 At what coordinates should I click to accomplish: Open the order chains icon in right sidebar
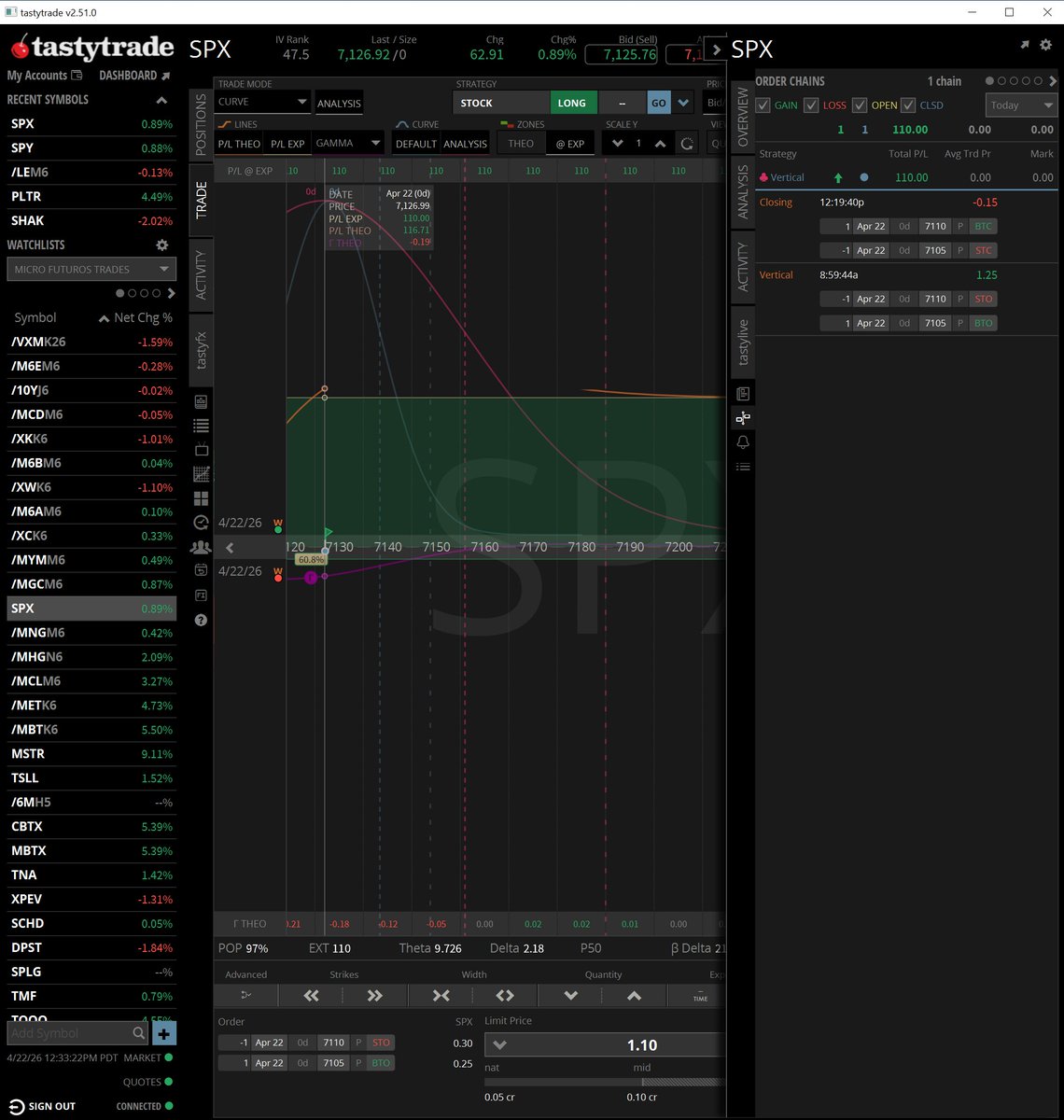point(743,418)
